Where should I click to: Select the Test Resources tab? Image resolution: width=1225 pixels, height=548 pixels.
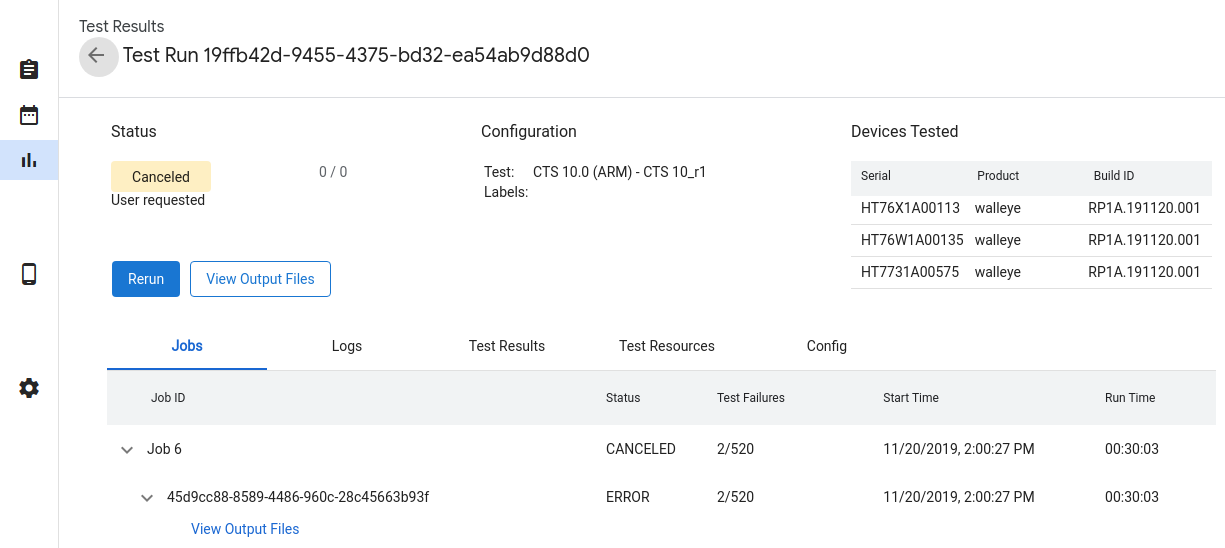tap(667, 346)
